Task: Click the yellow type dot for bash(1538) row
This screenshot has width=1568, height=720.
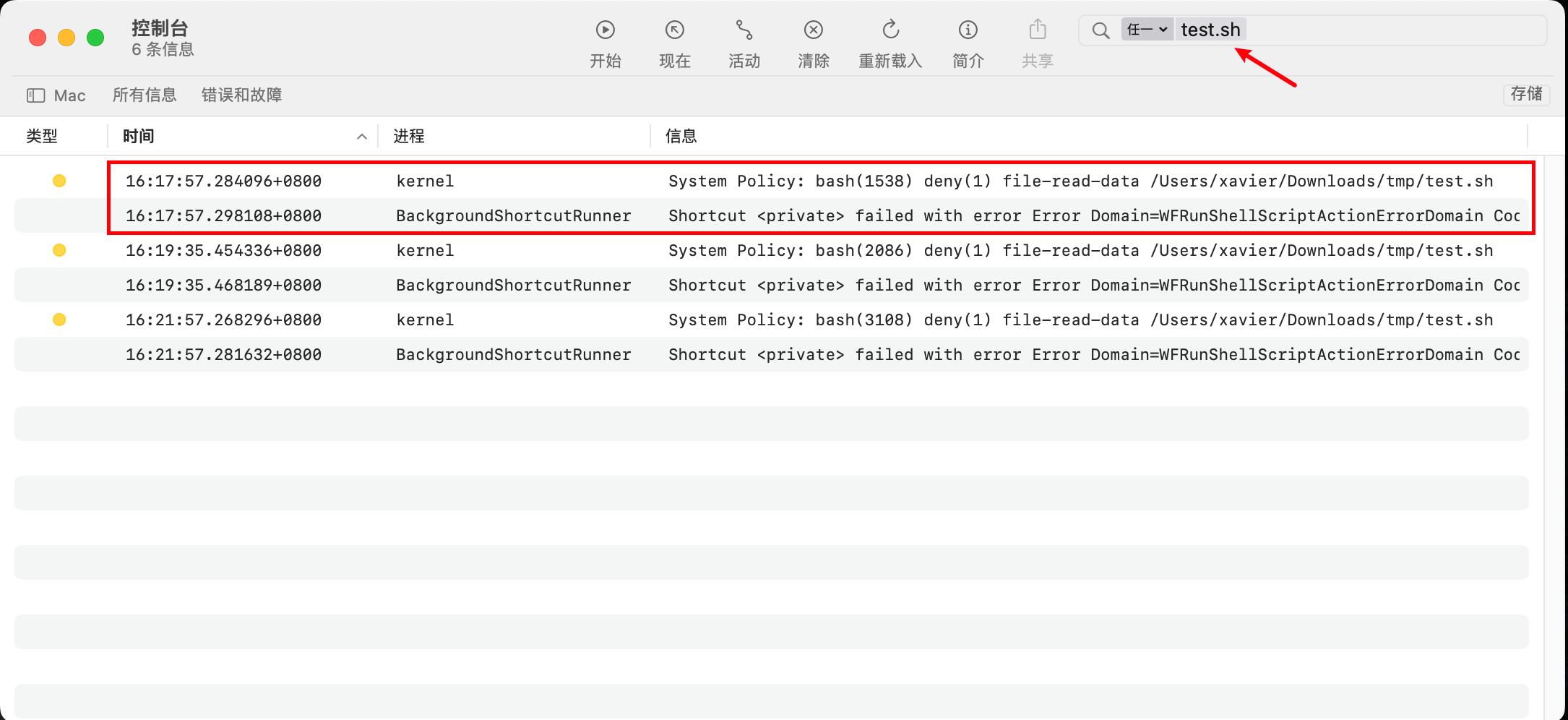Action: point(59,181)
